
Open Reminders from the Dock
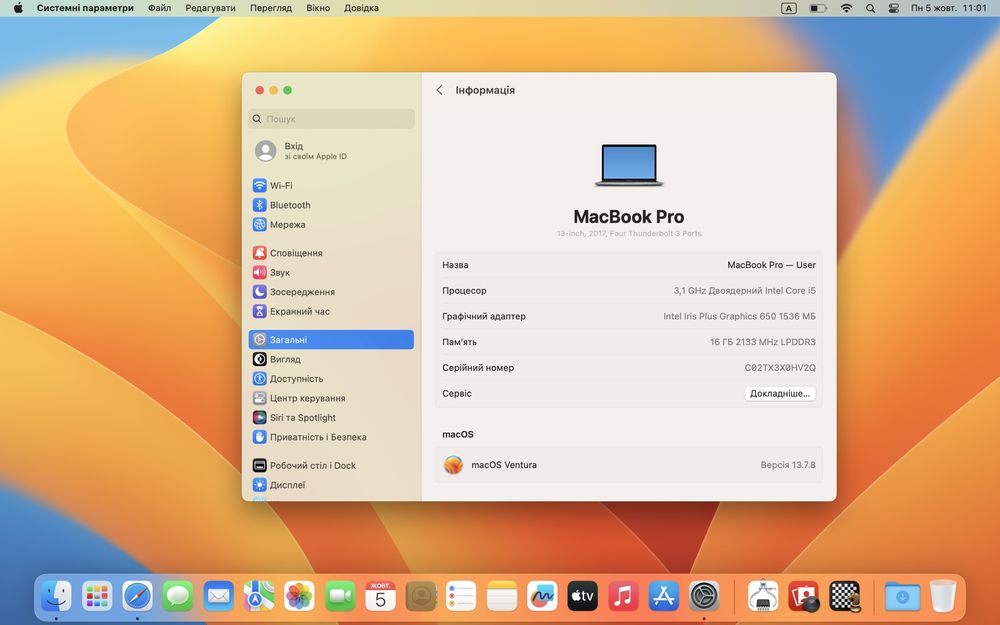click(461, 596)
